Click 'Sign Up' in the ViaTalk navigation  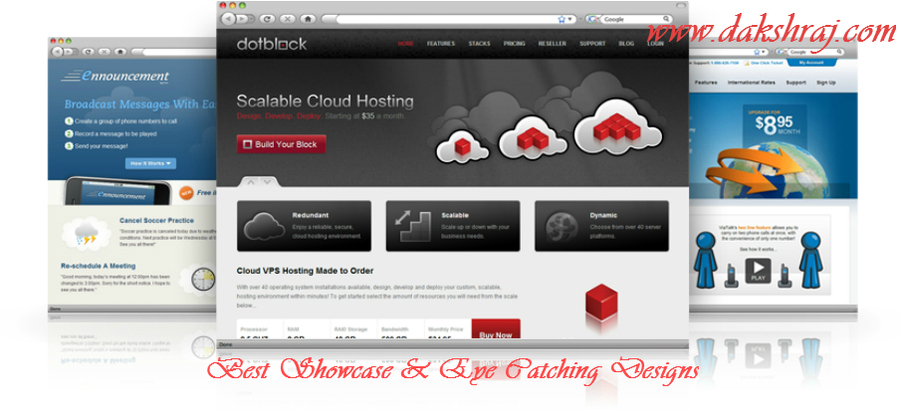(x=826, y=83)
